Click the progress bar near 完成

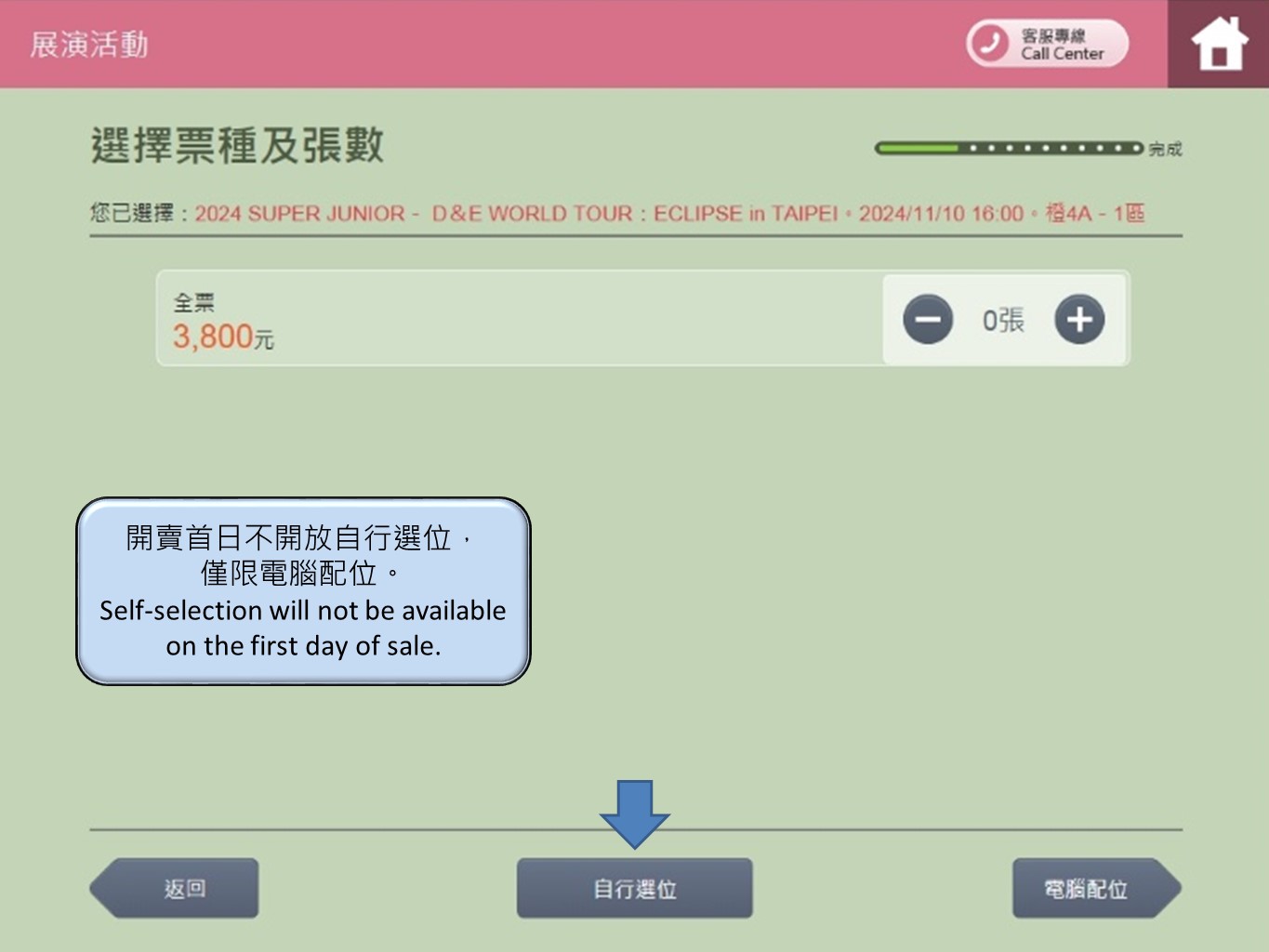(x=1009, y=148)
